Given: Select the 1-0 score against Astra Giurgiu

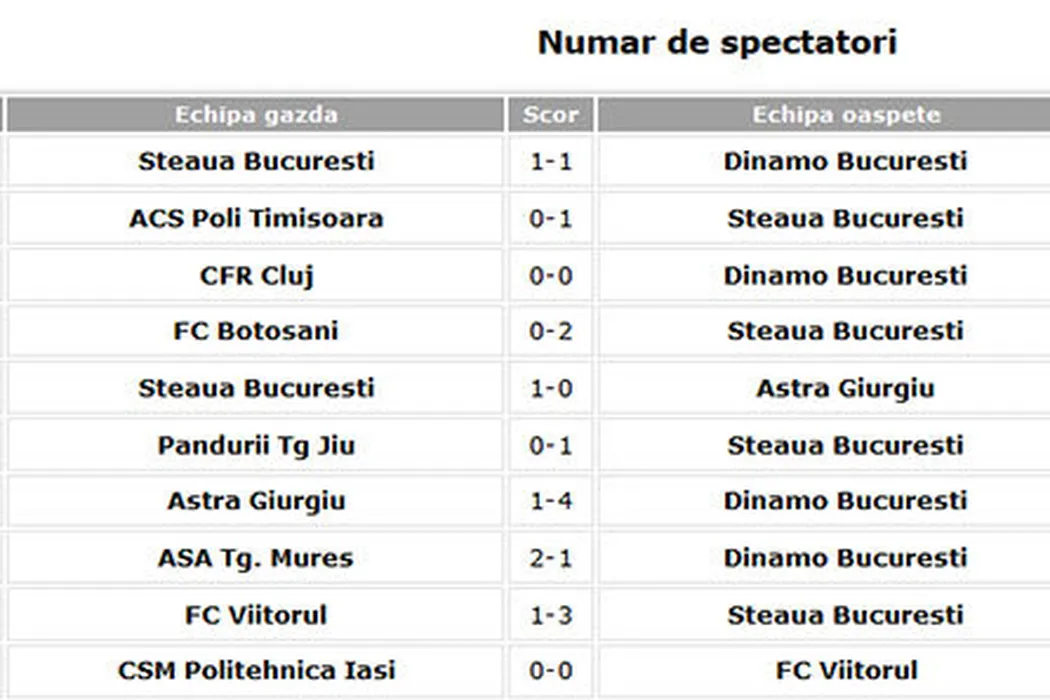Looking at the screenshot, I should pos(551,388).
